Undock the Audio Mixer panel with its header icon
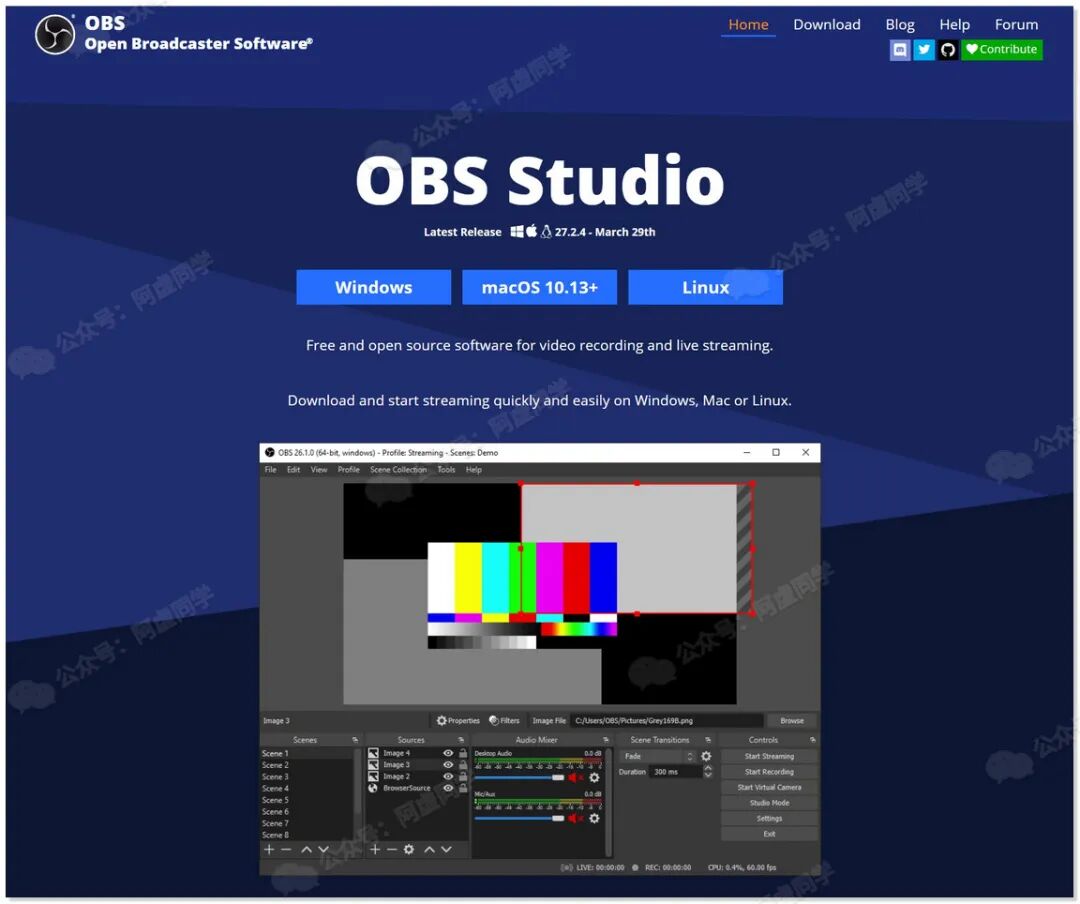Screen dimensions: 1080x904 (606, 740)
